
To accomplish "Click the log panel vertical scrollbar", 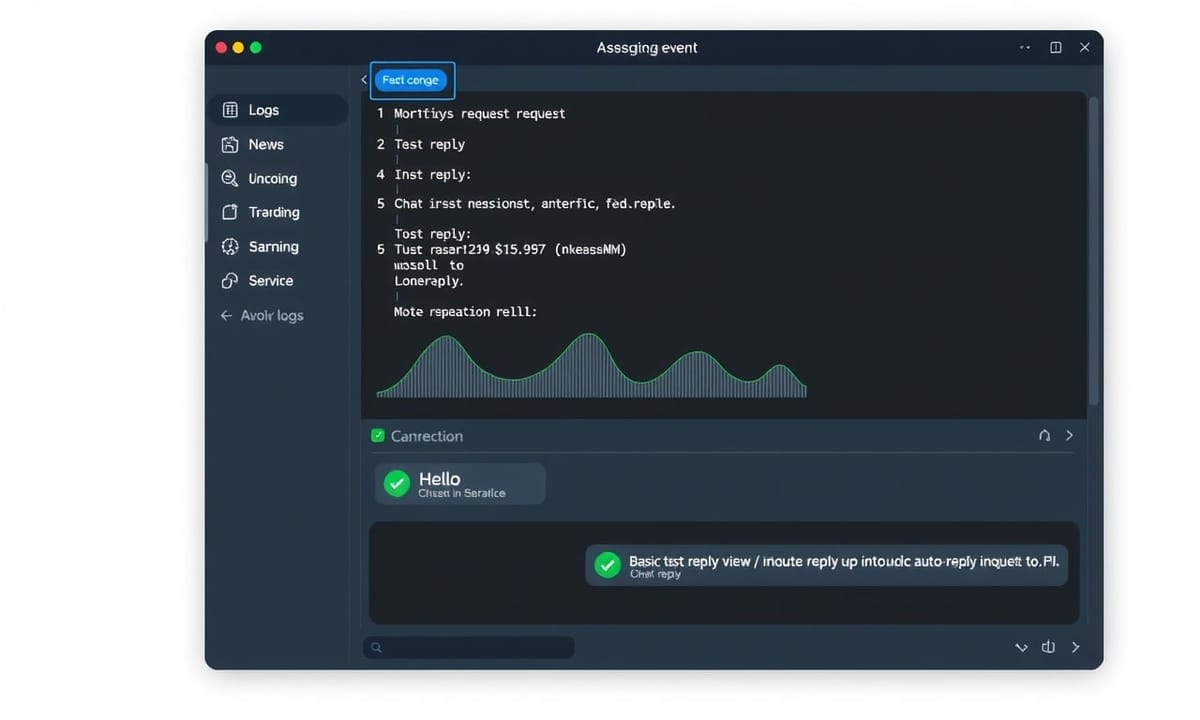I will (1093, 250).
